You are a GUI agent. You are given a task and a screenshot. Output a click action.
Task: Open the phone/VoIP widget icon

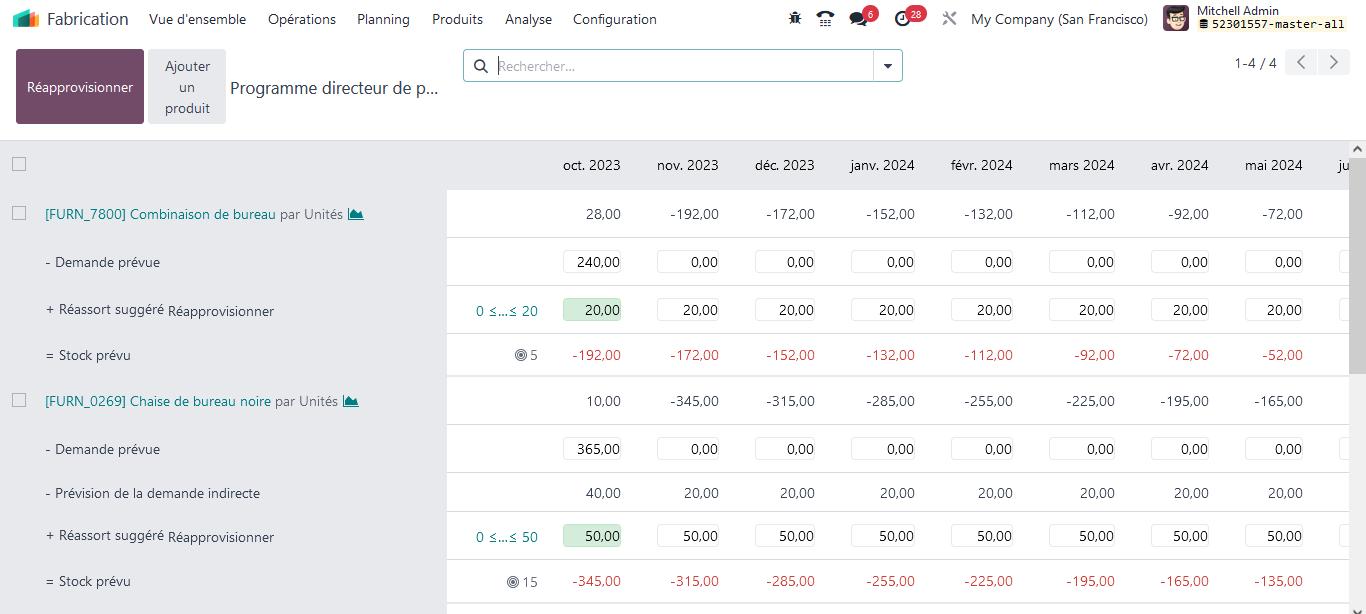coord(825,18)
